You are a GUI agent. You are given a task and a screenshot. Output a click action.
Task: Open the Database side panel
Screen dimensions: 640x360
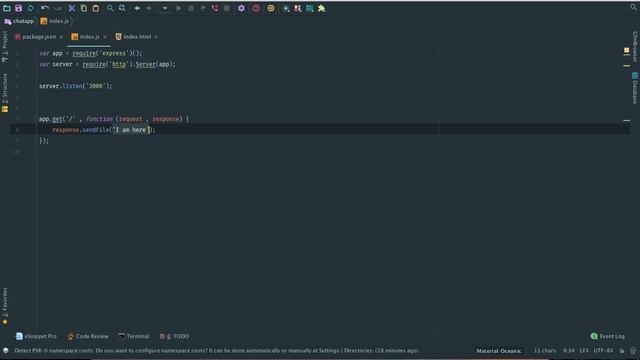click(x=635, y=88)
